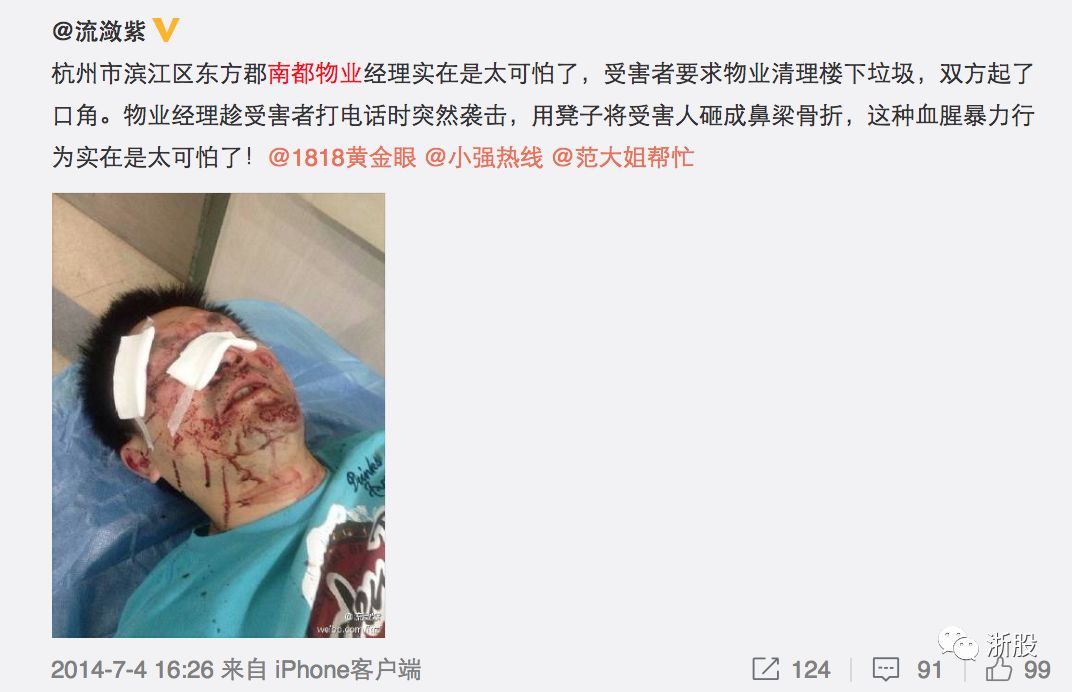This screenshot has height=692, width=1072.
Task: Open the 2014-7-4 16:26 timestamp link
Action: point(133,669)
